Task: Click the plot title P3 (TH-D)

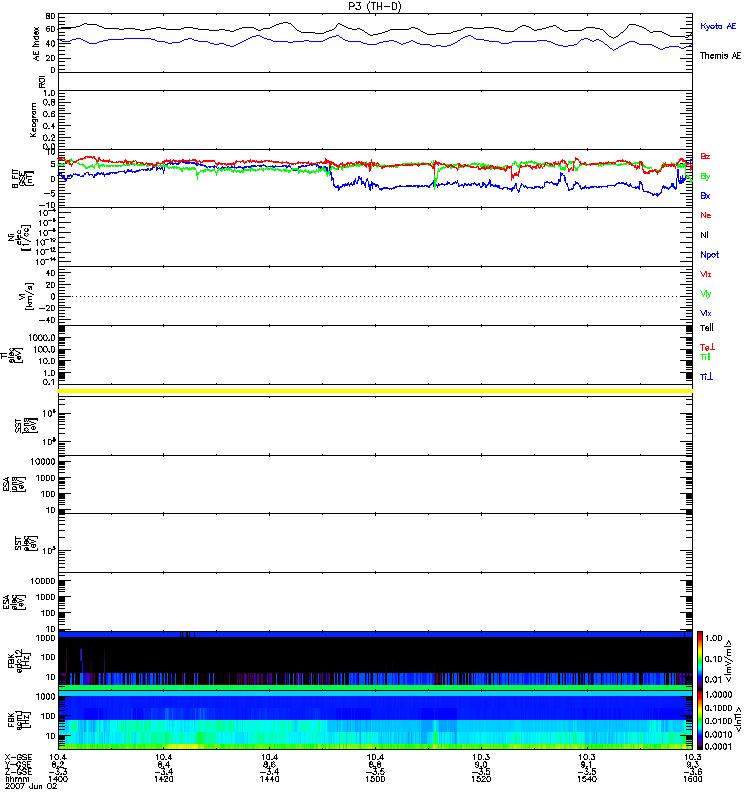Action: [x=374, y=6]
